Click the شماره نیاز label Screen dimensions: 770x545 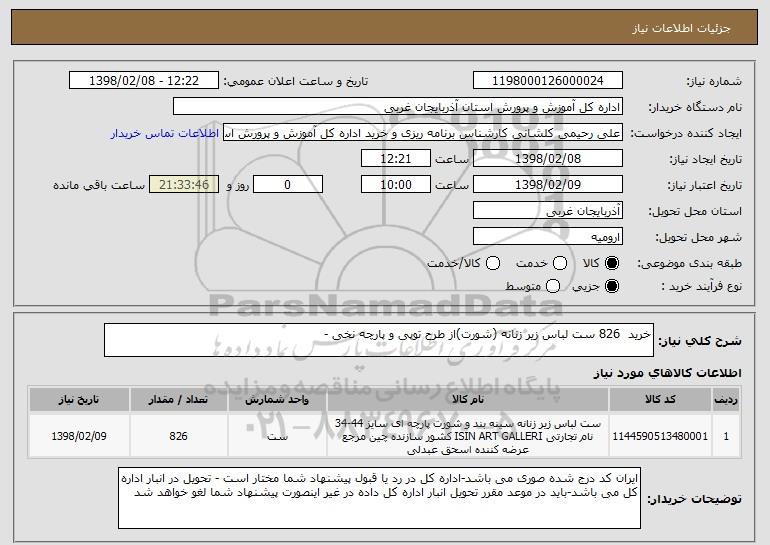coord(714,81)
